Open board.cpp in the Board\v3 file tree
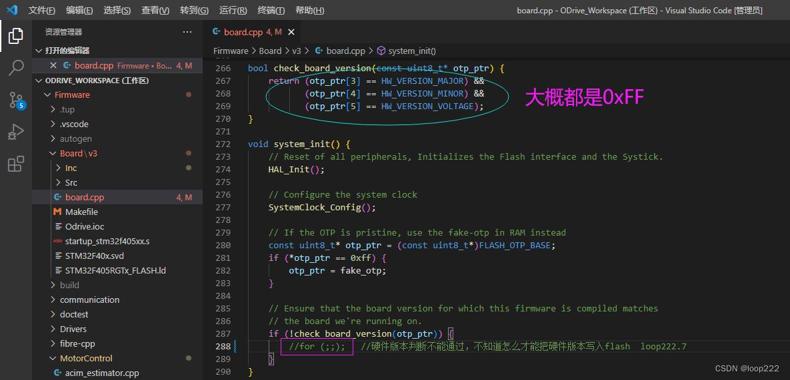This screenshot has width=790, height=380. tap(117, 197)
